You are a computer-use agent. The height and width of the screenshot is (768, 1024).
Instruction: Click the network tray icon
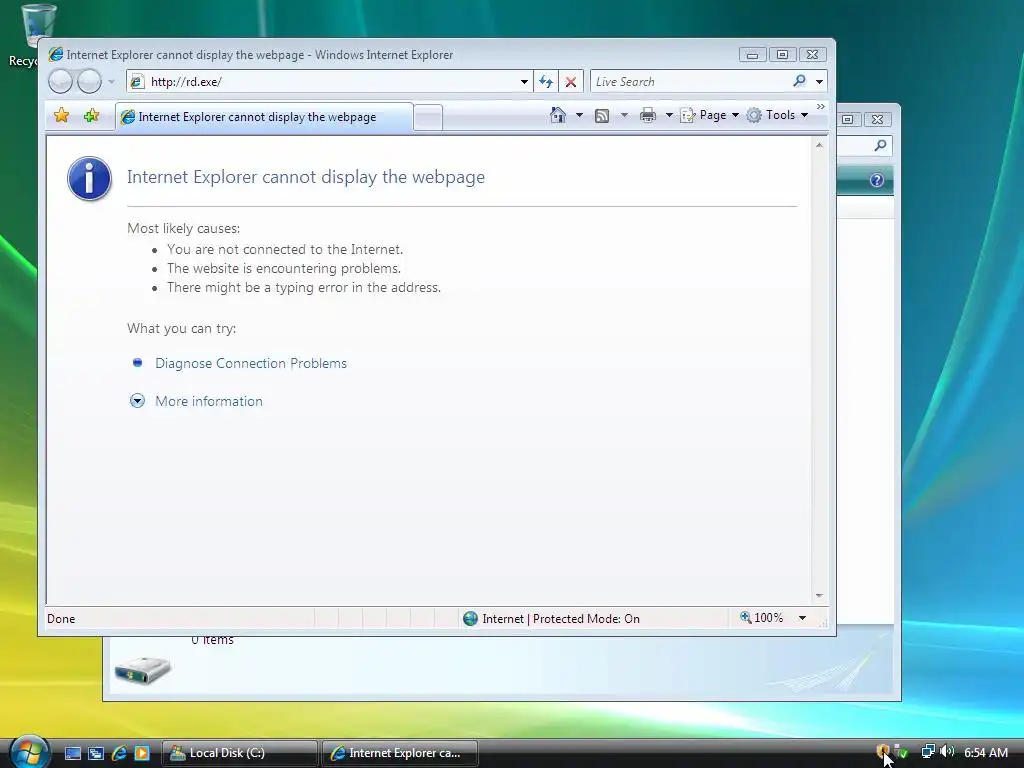tap(927, 752)
